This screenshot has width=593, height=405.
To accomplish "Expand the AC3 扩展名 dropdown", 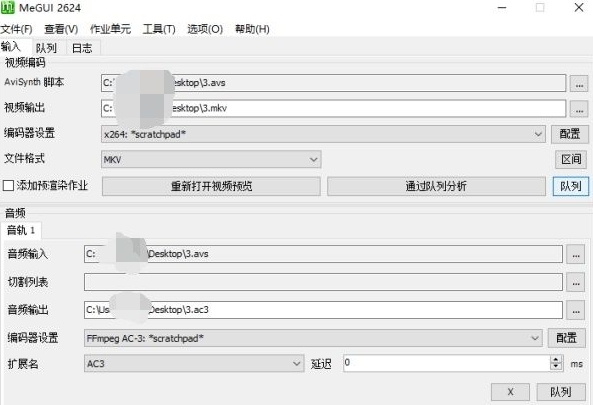I will click(x=296, y=364).
